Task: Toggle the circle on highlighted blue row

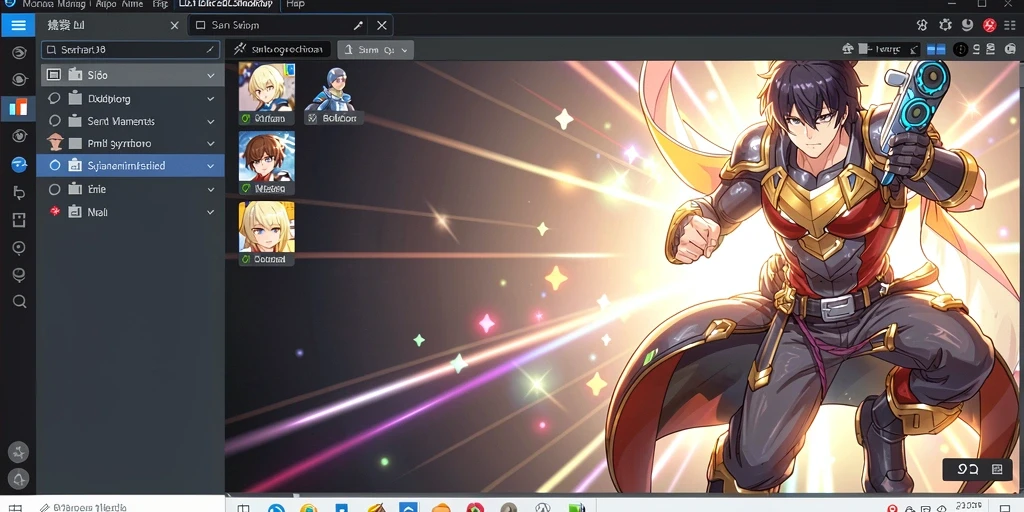Action: pos(55,166)
